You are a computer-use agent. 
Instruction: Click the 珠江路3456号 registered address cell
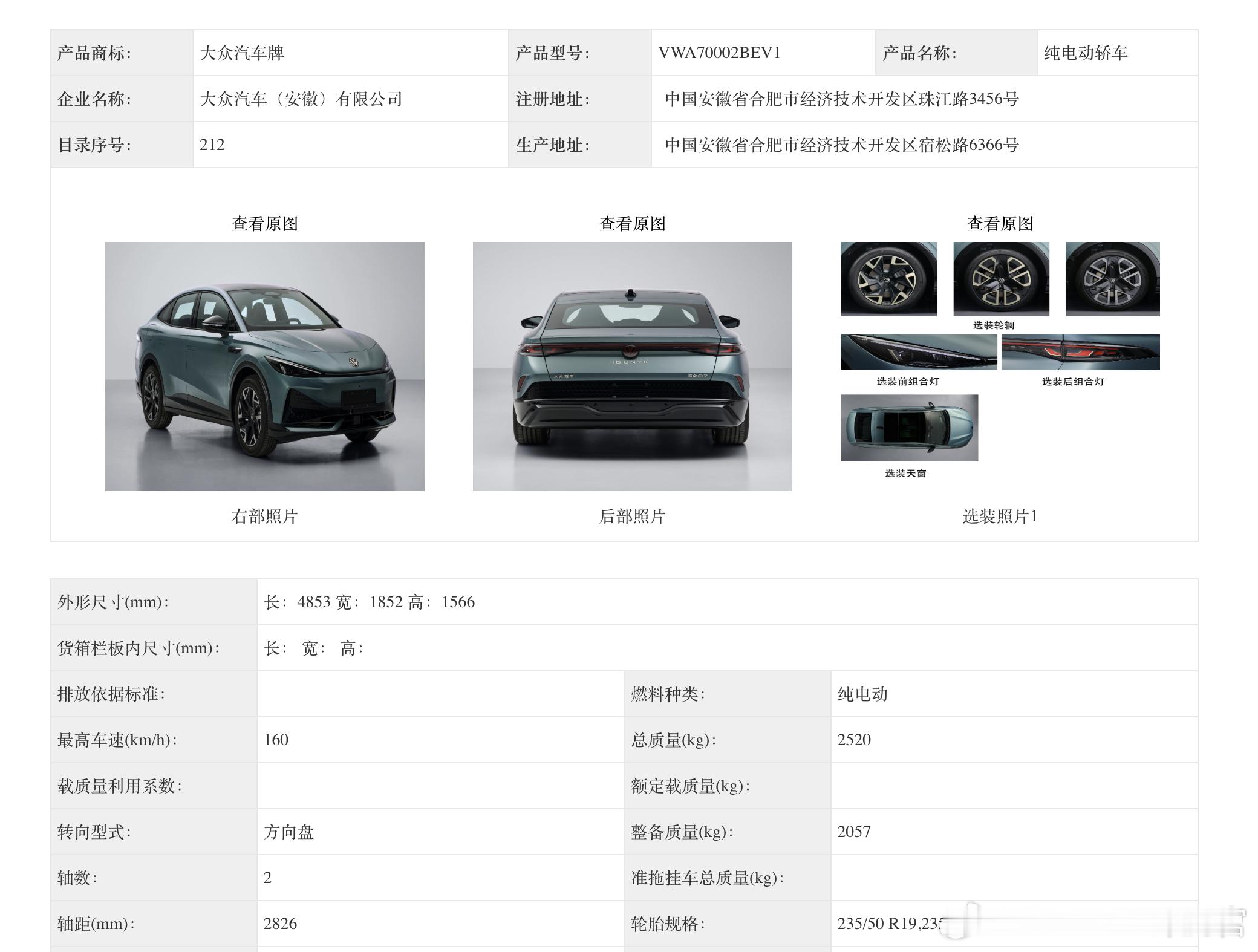841,99
